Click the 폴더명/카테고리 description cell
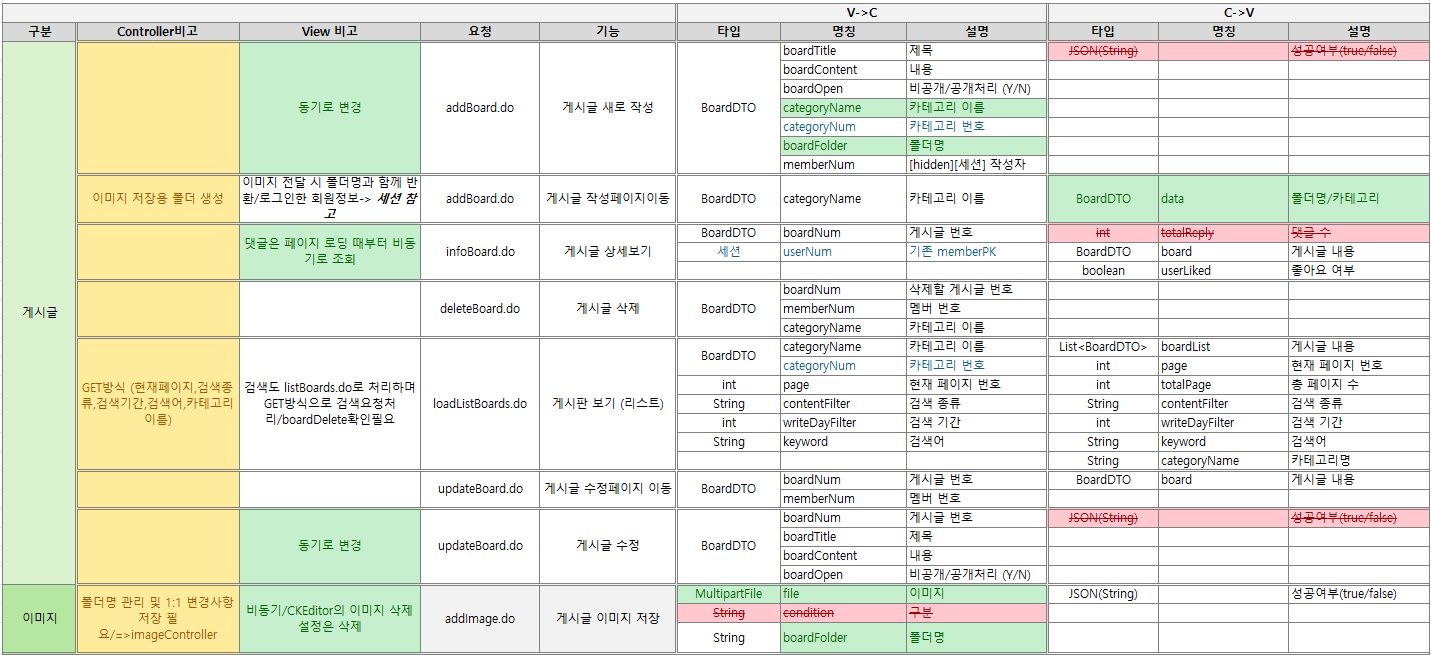 (x=1358, y=199)
